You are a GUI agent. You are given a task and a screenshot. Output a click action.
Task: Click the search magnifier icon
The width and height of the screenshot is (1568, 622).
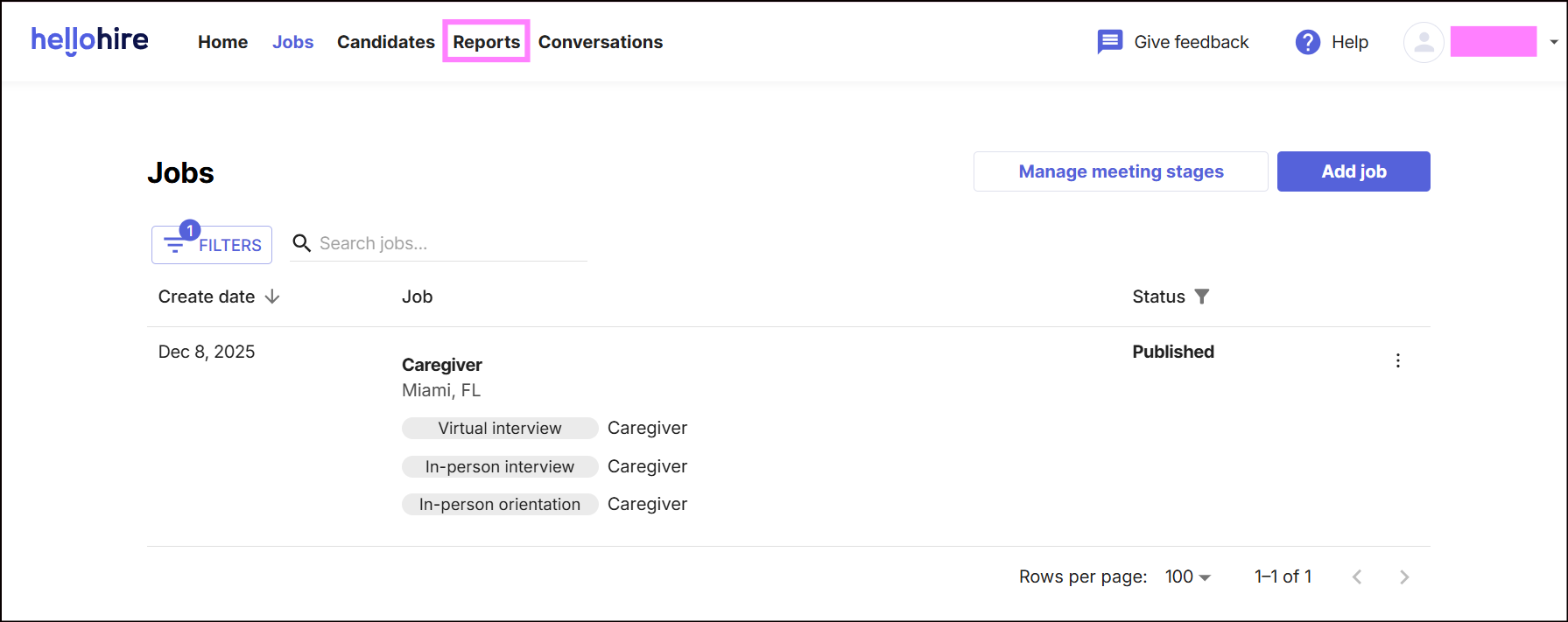tap(302, 243)
